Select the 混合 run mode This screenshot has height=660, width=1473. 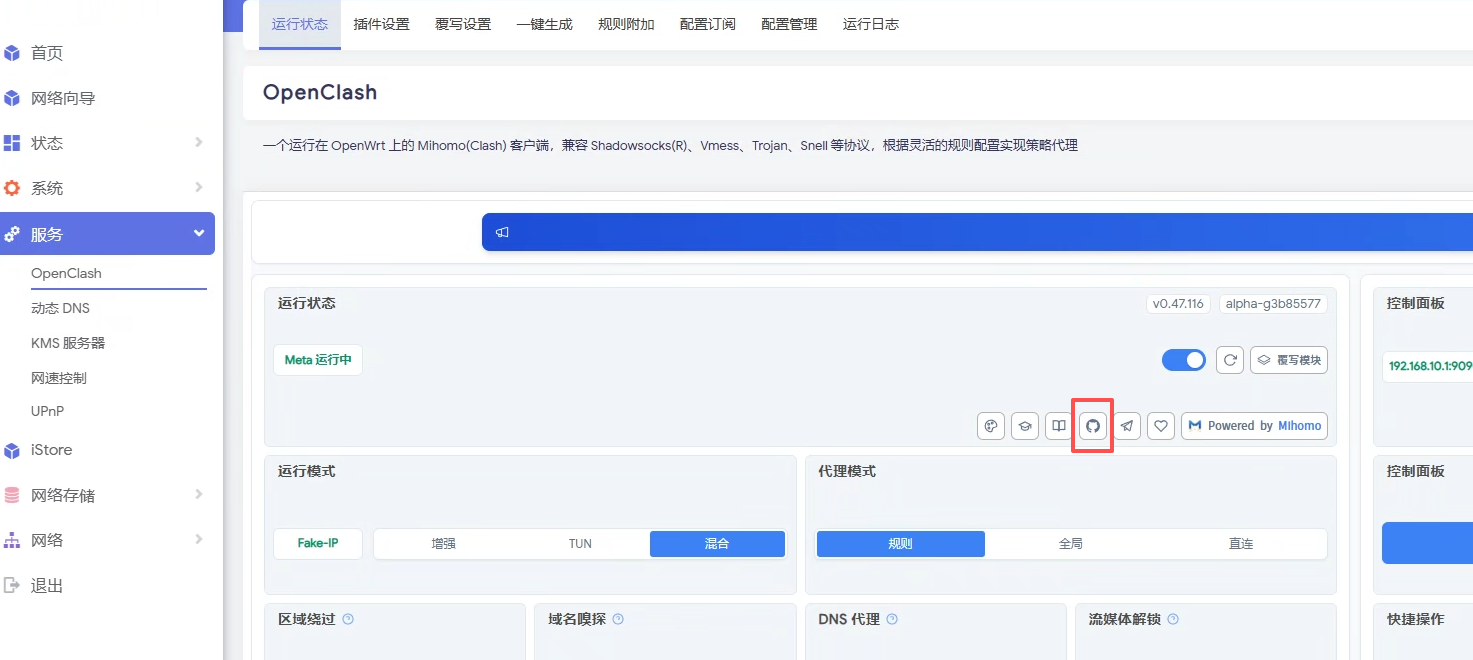717,544
